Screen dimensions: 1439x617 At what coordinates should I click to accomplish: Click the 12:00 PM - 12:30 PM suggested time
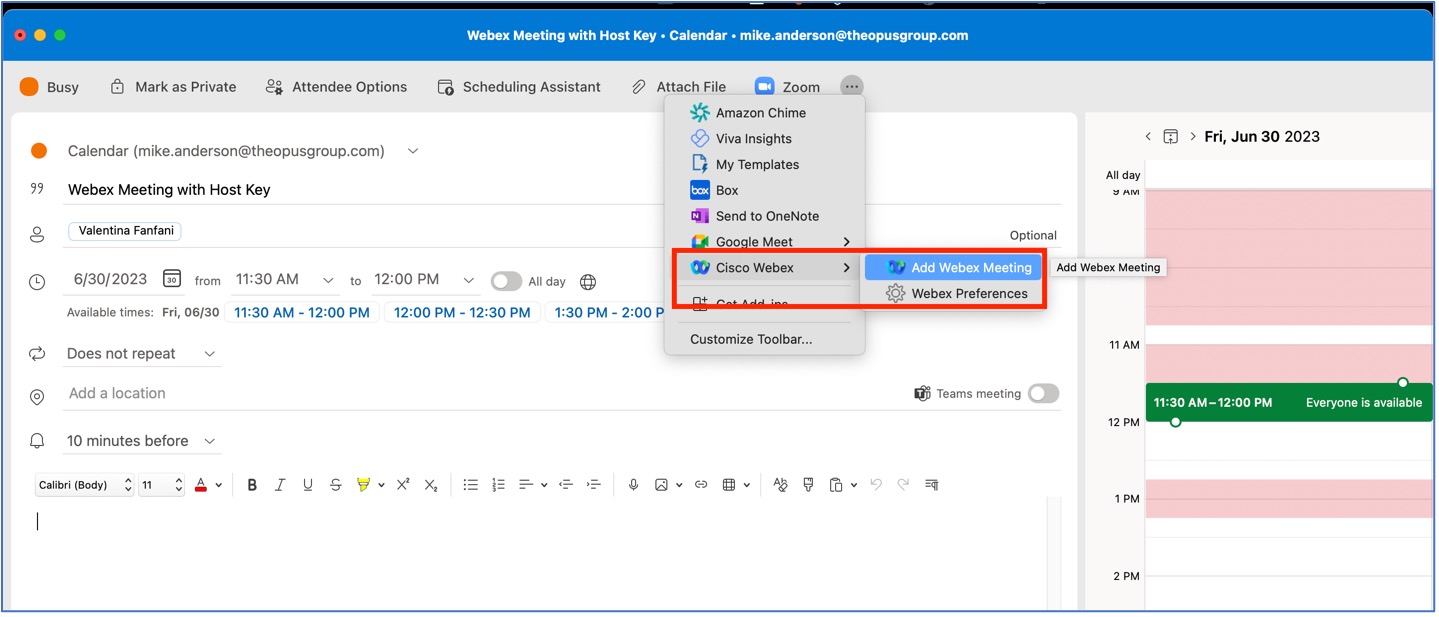(461, 311)
